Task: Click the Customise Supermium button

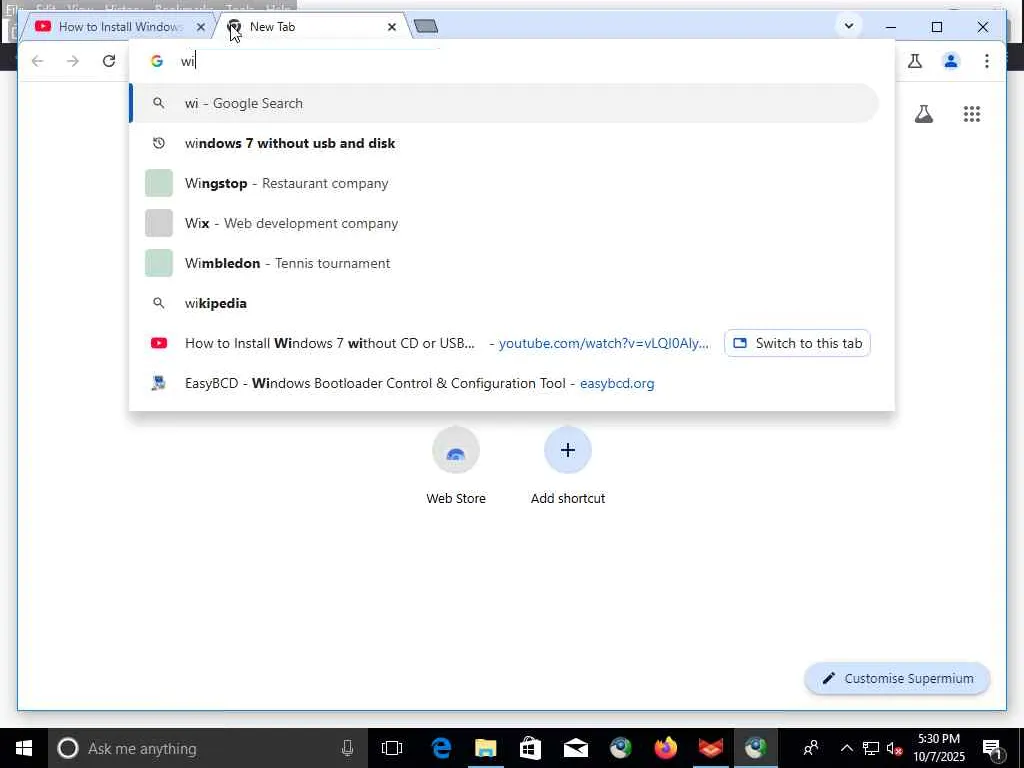Action: [897, 679]
